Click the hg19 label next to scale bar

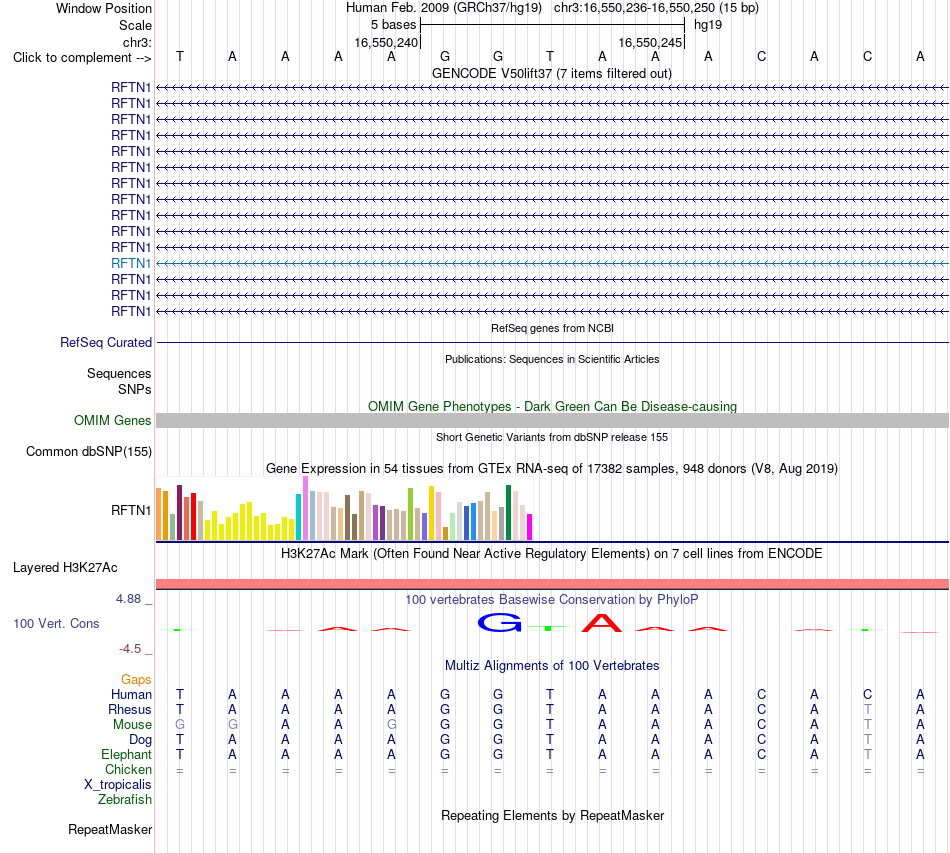(x=708, y=25)
